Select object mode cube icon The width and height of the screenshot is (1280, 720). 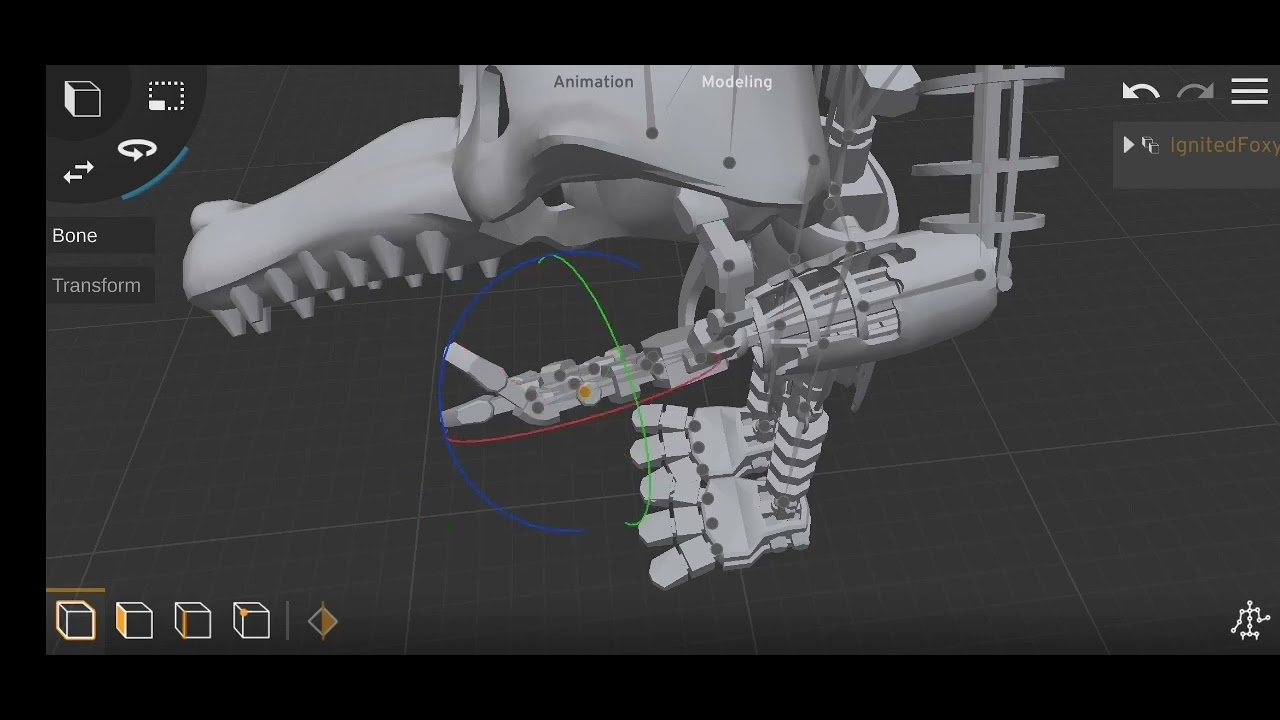coord(76,621)
